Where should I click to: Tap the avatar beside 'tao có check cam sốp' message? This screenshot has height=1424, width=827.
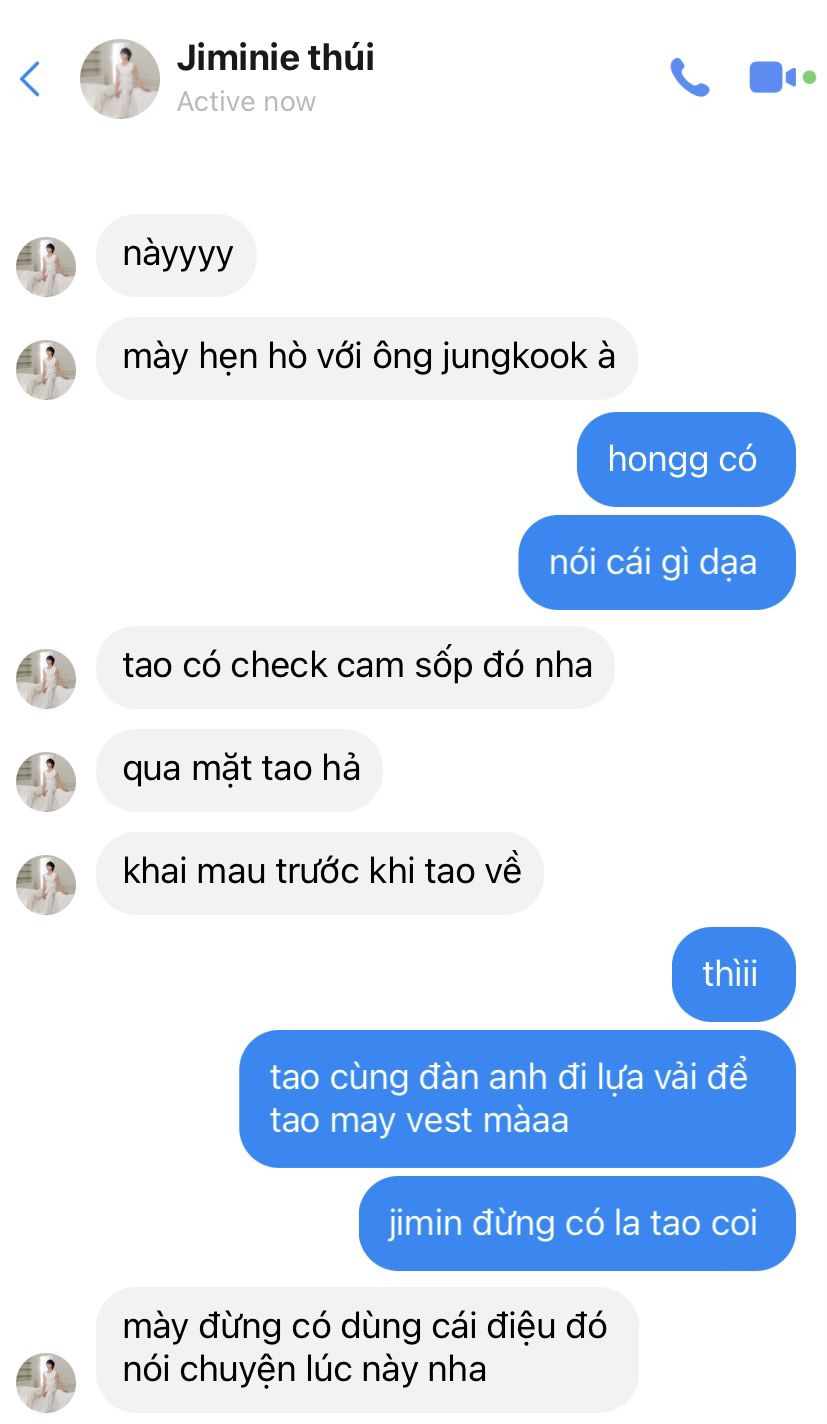click(x=46, y=679)
